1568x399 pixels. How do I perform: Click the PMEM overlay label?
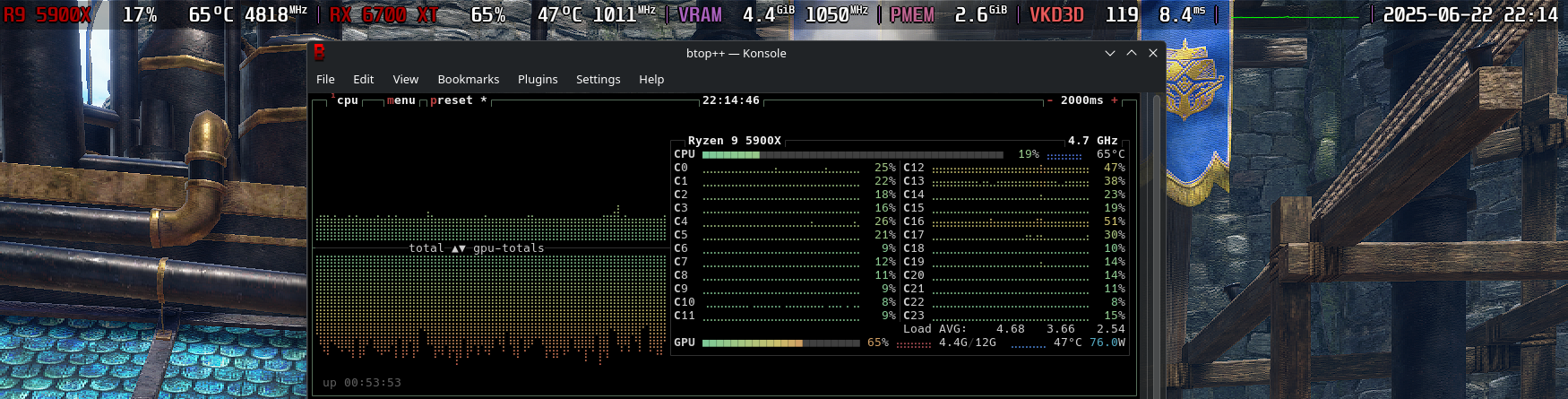912,15
